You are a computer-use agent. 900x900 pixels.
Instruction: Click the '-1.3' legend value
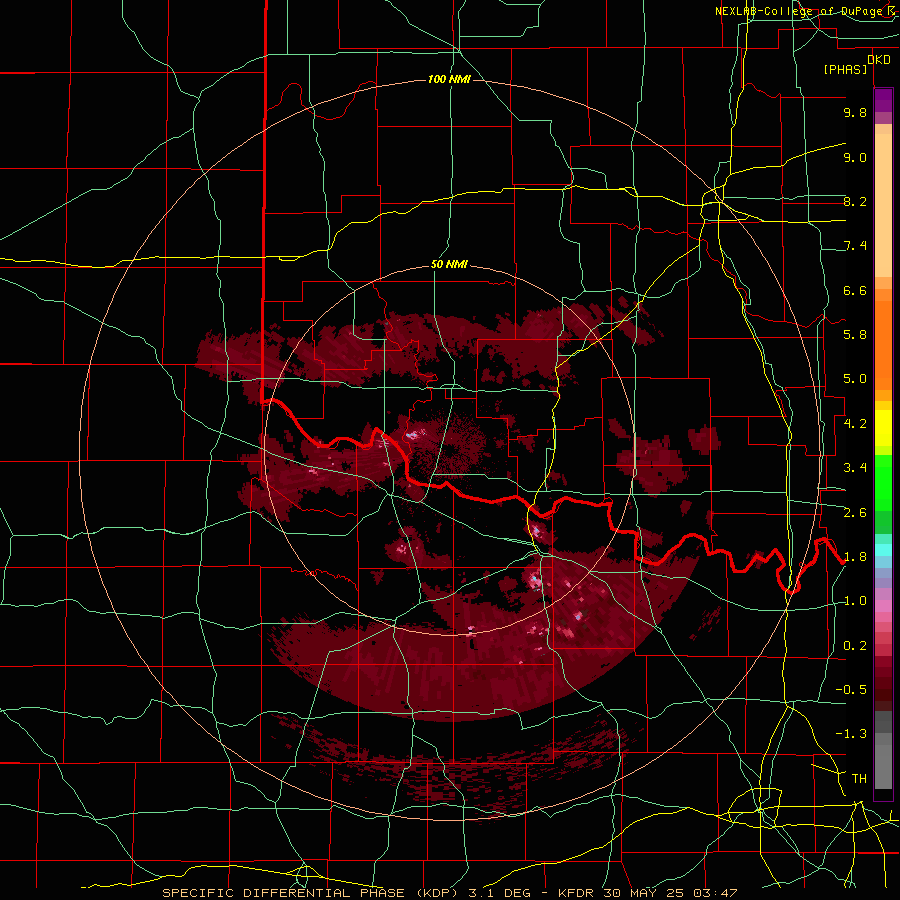851,734
